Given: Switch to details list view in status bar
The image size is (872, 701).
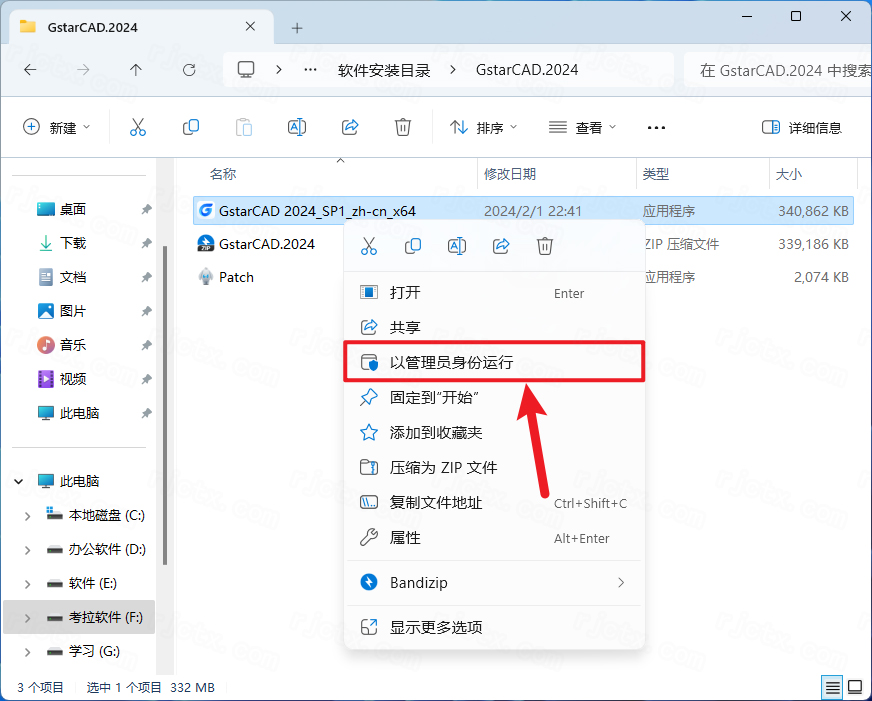Looking at the screenshot, I should [x=832, y=687].
